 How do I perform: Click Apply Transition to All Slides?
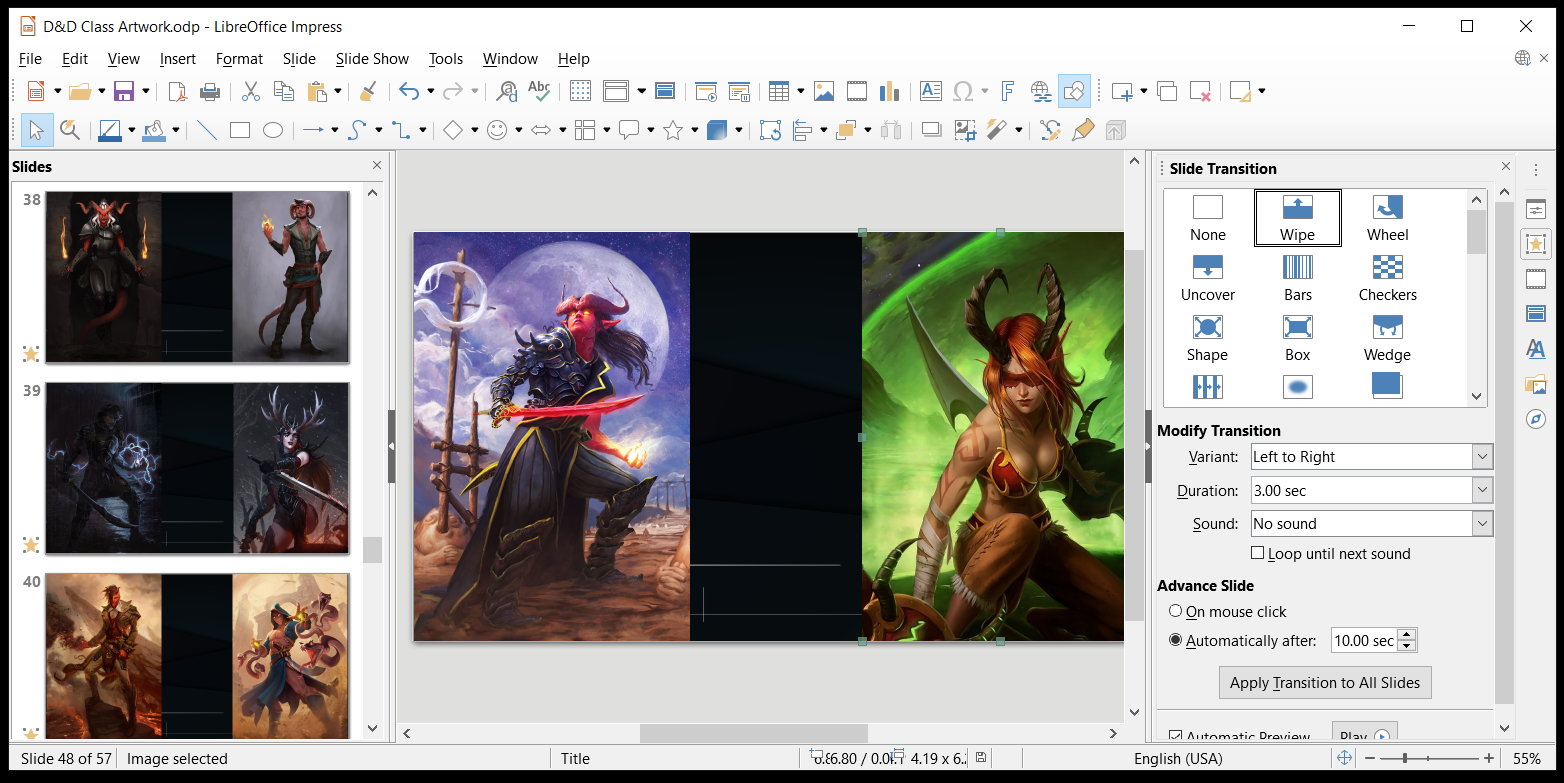pyautogui.click(x=1324, y=682)
